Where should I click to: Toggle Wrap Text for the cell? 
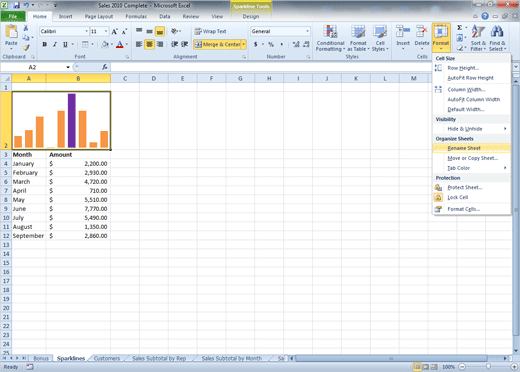click(211, 31)
